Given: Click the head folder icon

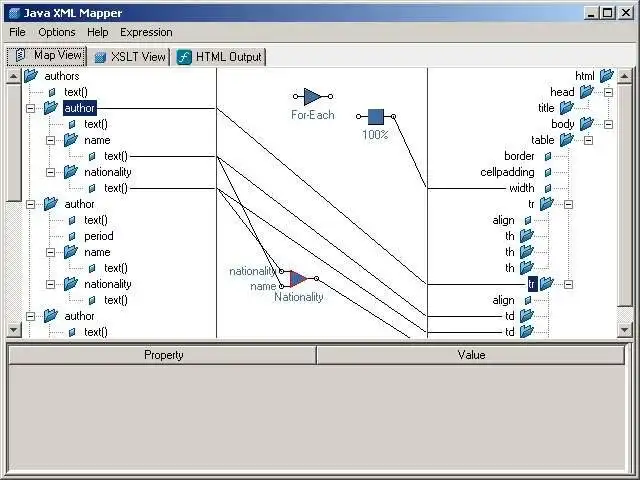Looking at the screenshot, I should (x=587, y=92).
